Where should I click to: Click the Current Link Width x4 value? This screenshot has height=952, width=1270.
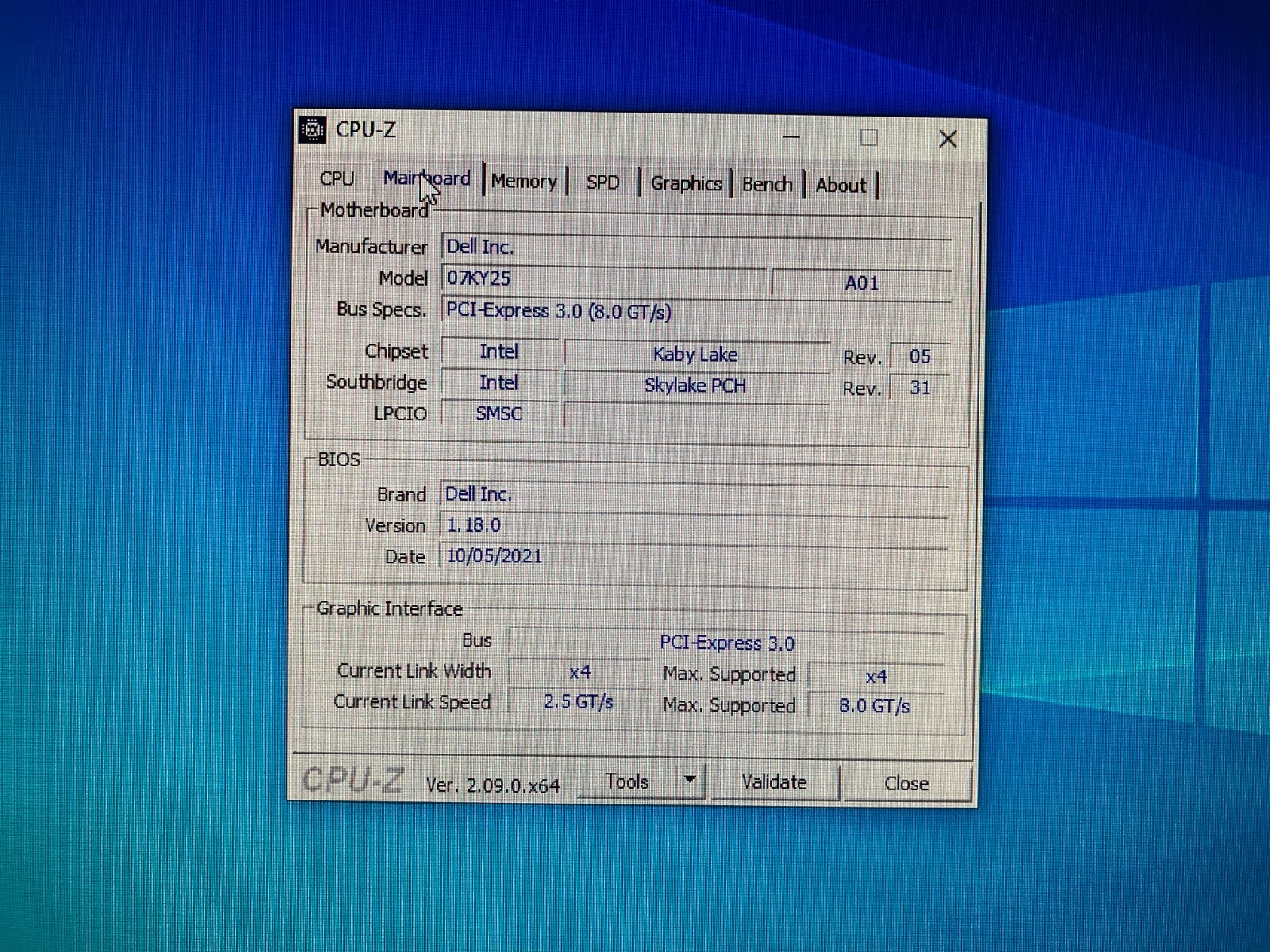[579, 673]
